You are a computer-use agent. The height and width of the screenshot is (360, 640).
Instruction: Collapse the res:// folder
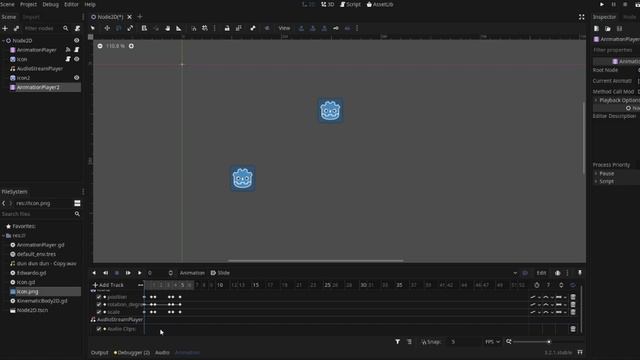click(3, 236)
